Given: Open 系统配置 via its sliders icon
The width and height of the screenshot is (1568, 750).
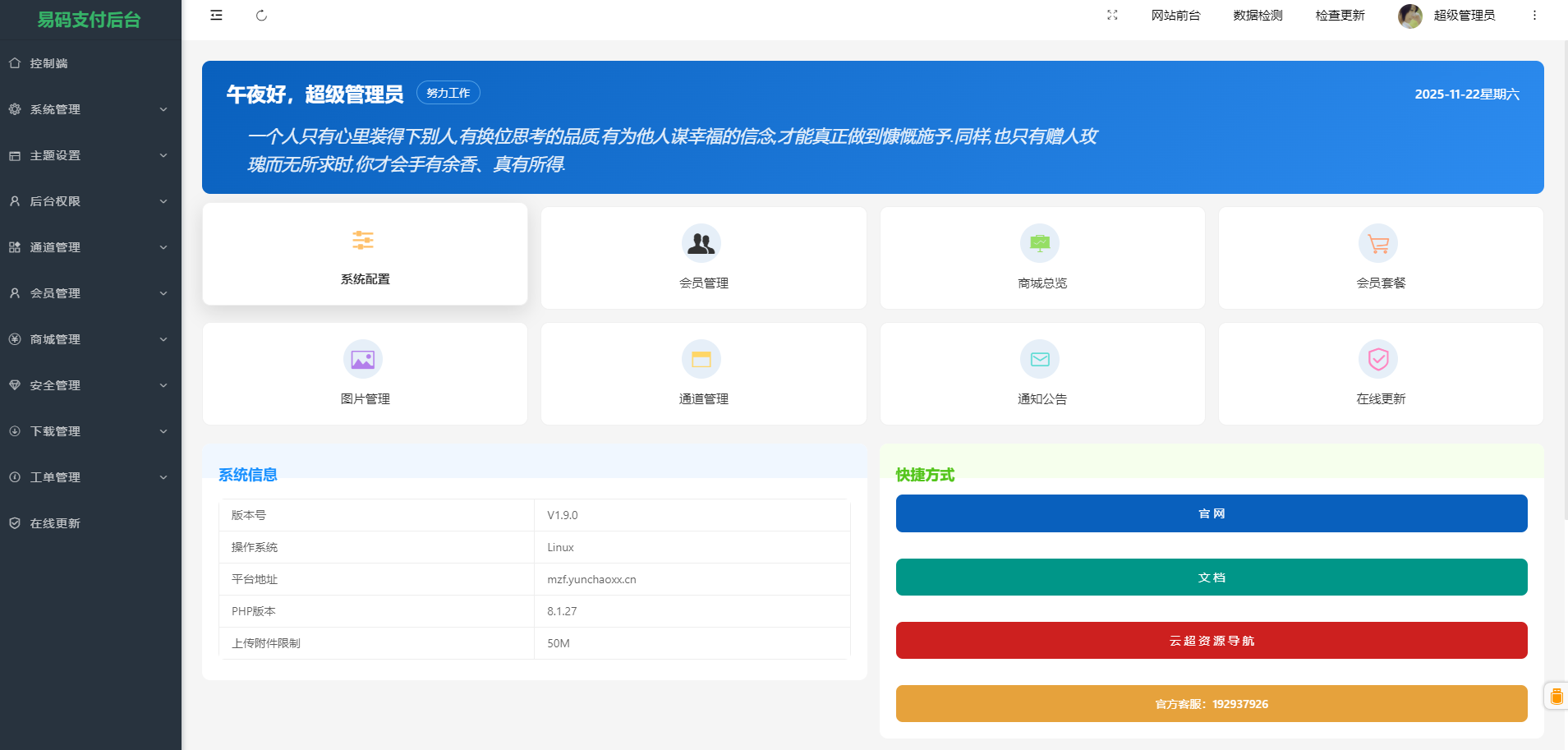Looking at the screenshot, I should pos(363,241).
